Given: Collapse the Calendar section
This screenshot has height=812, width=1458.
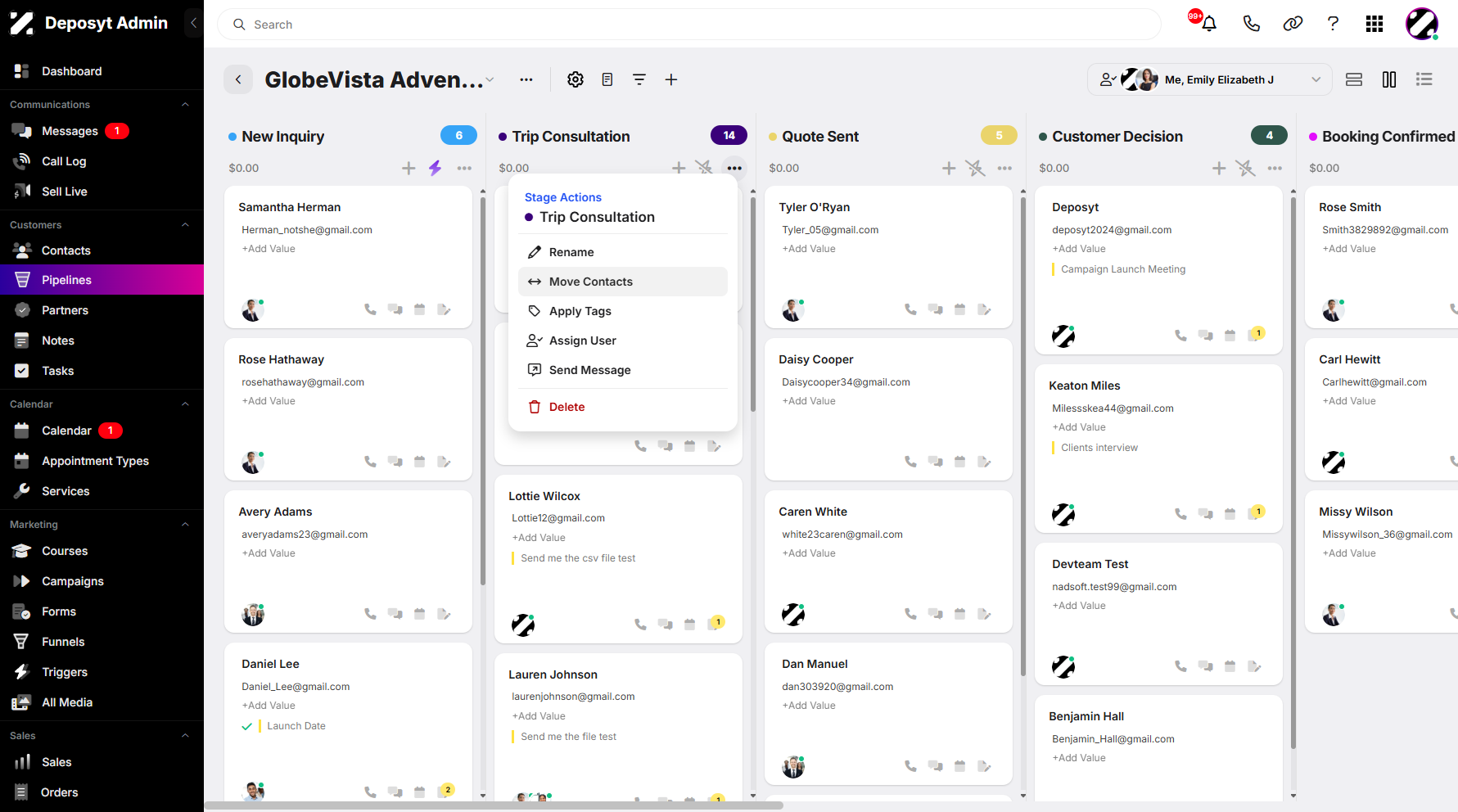Looking at the screenshot, I should coord(185,404).
